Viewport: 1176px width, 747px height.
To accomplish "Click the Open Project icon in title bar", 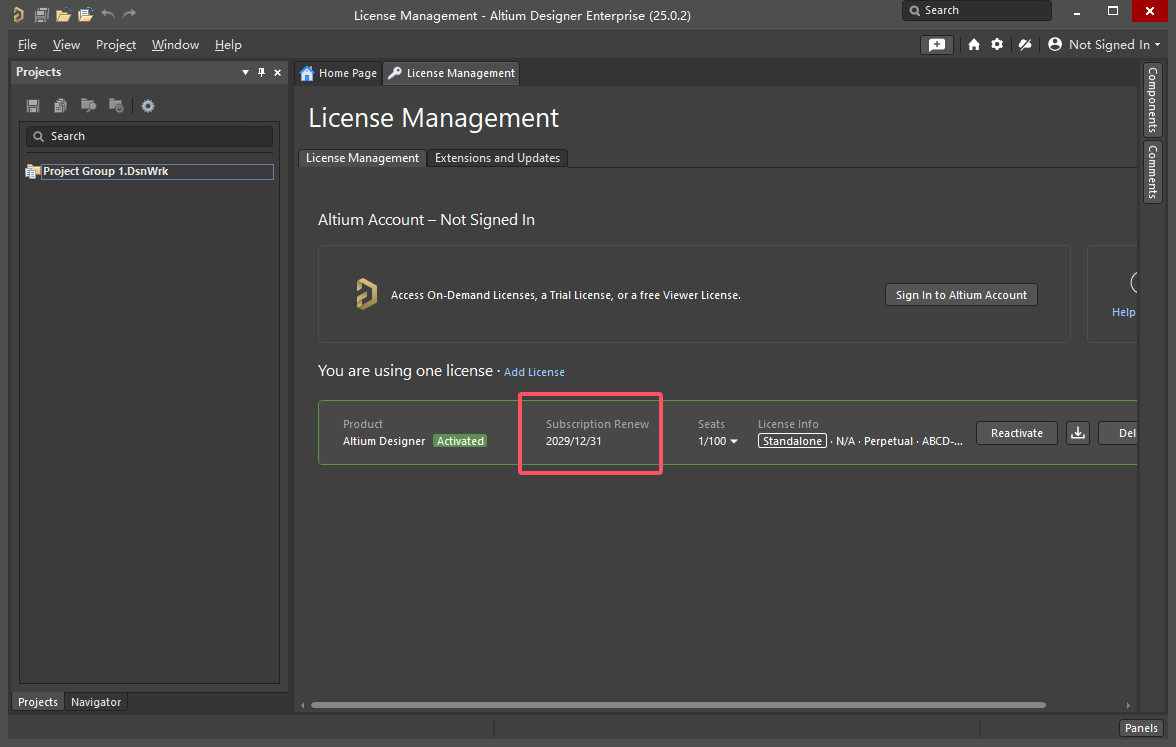I will pos(85,15).
